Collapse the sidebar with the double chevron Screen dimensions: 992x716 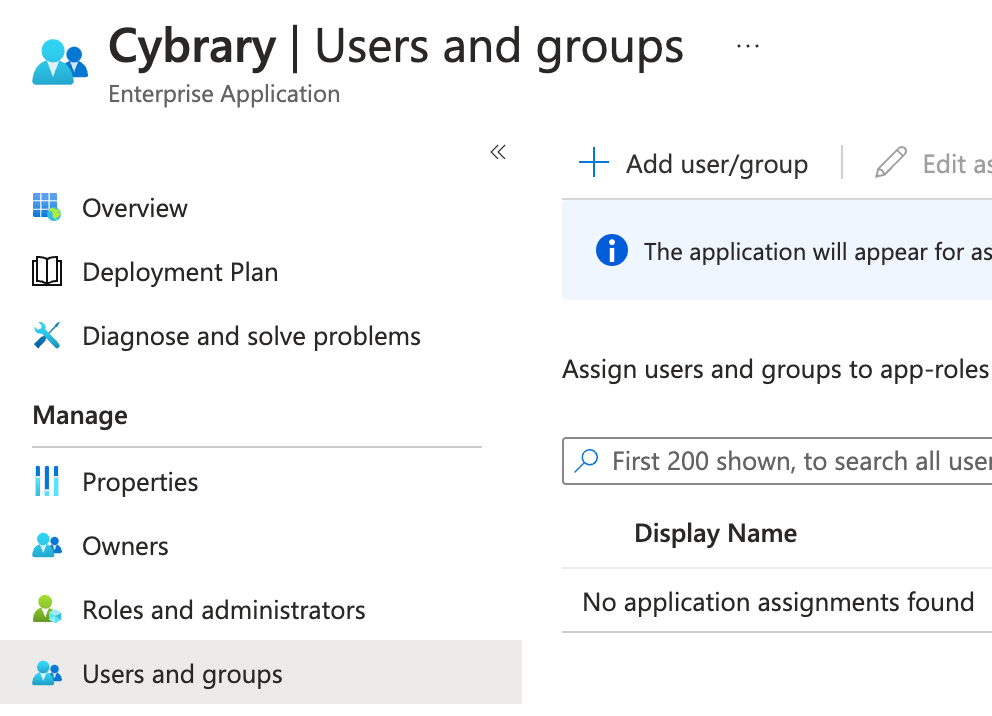tap(498, 152)
